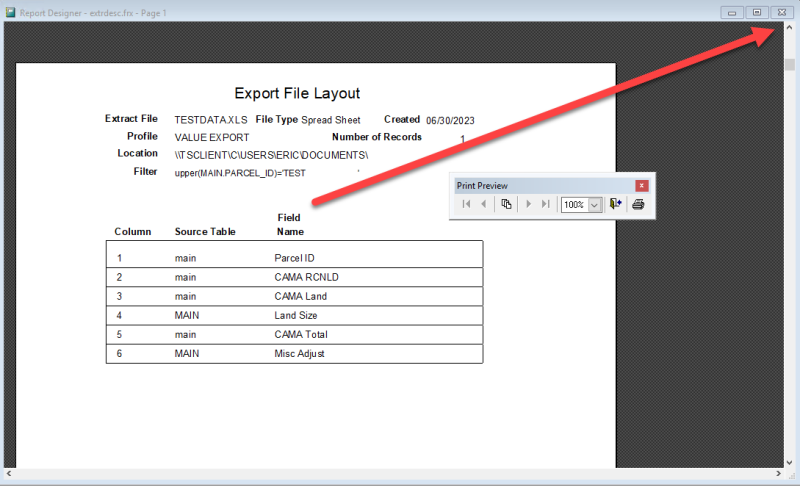800x487 pixels.
Task: Print the report using the printer icon
Action: coord(638,204)
